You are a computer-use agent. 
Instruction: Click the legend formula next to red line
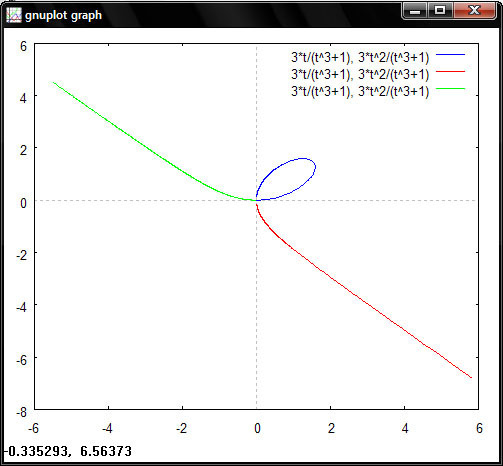click(360, 74)
